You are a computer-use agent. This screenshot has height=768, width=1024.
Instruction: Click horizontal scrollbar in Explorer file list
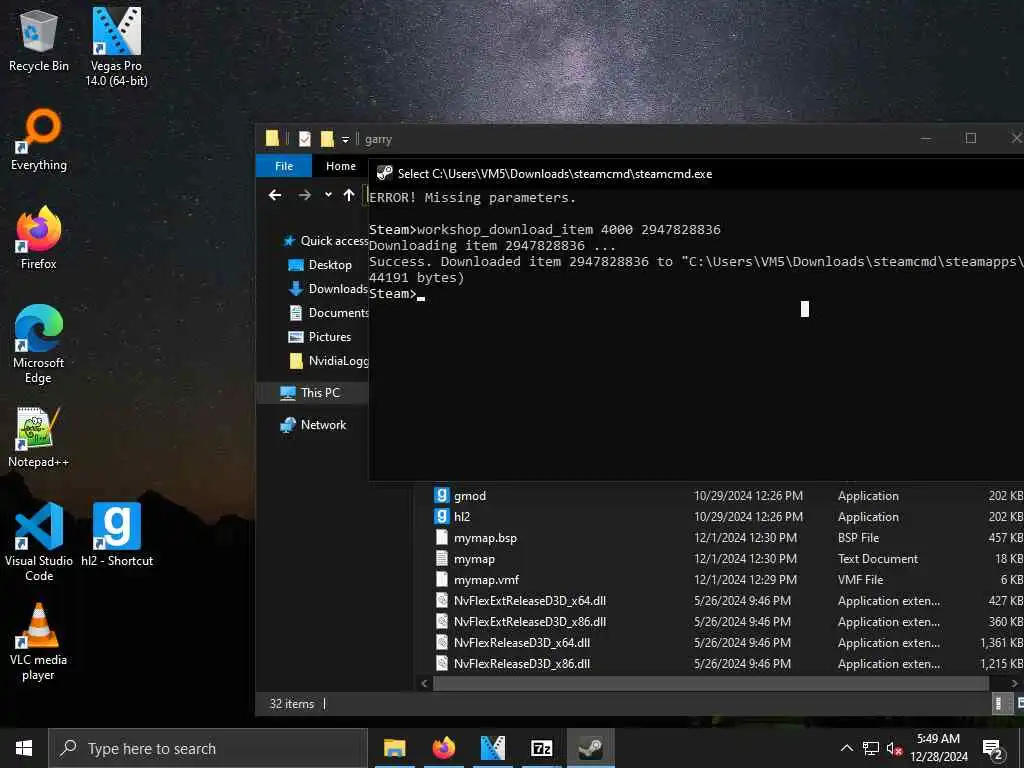tap(711, 683)
